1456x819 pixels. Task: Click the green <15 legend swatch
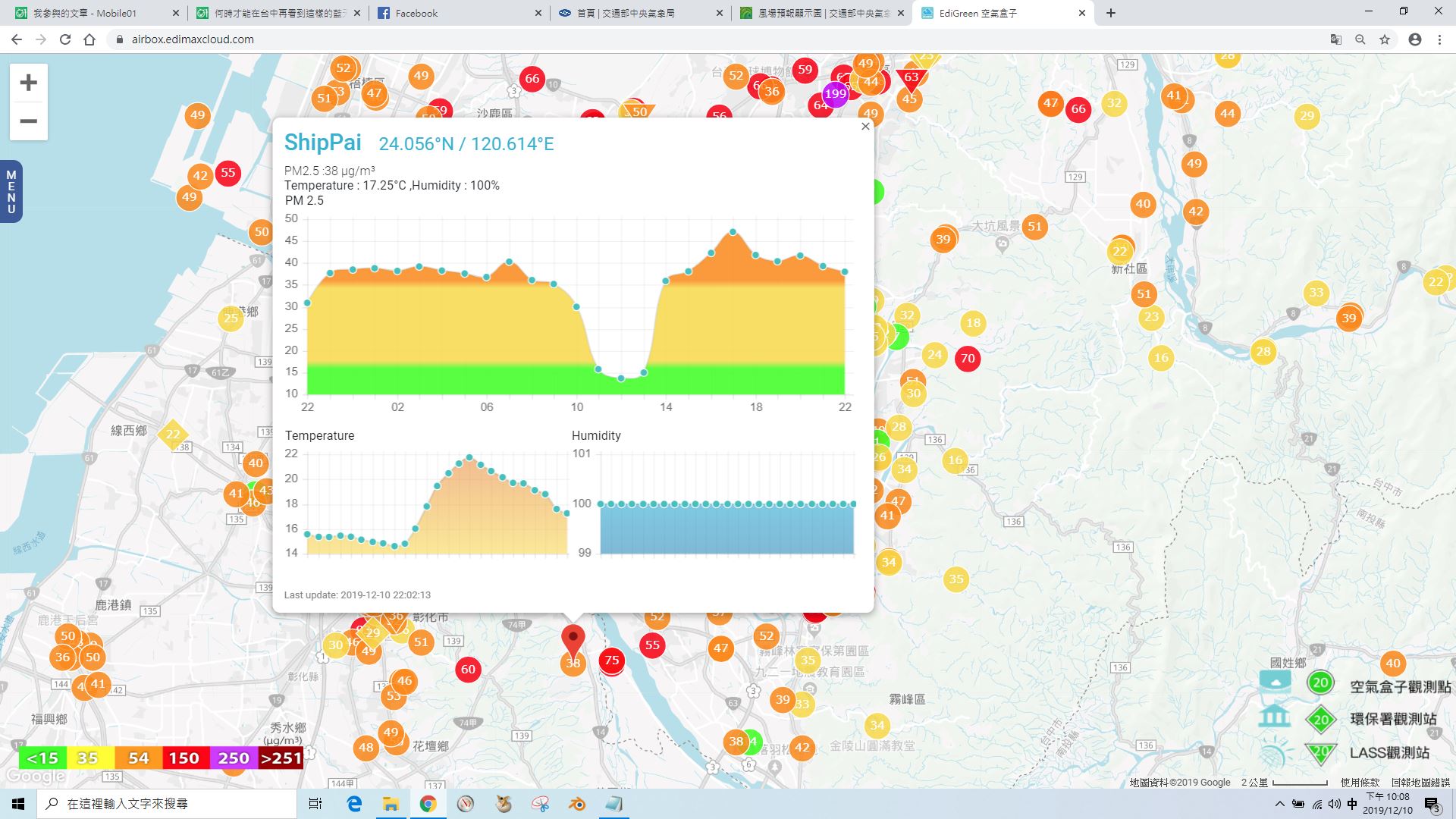pyautogui.click(x=42, y=758)
